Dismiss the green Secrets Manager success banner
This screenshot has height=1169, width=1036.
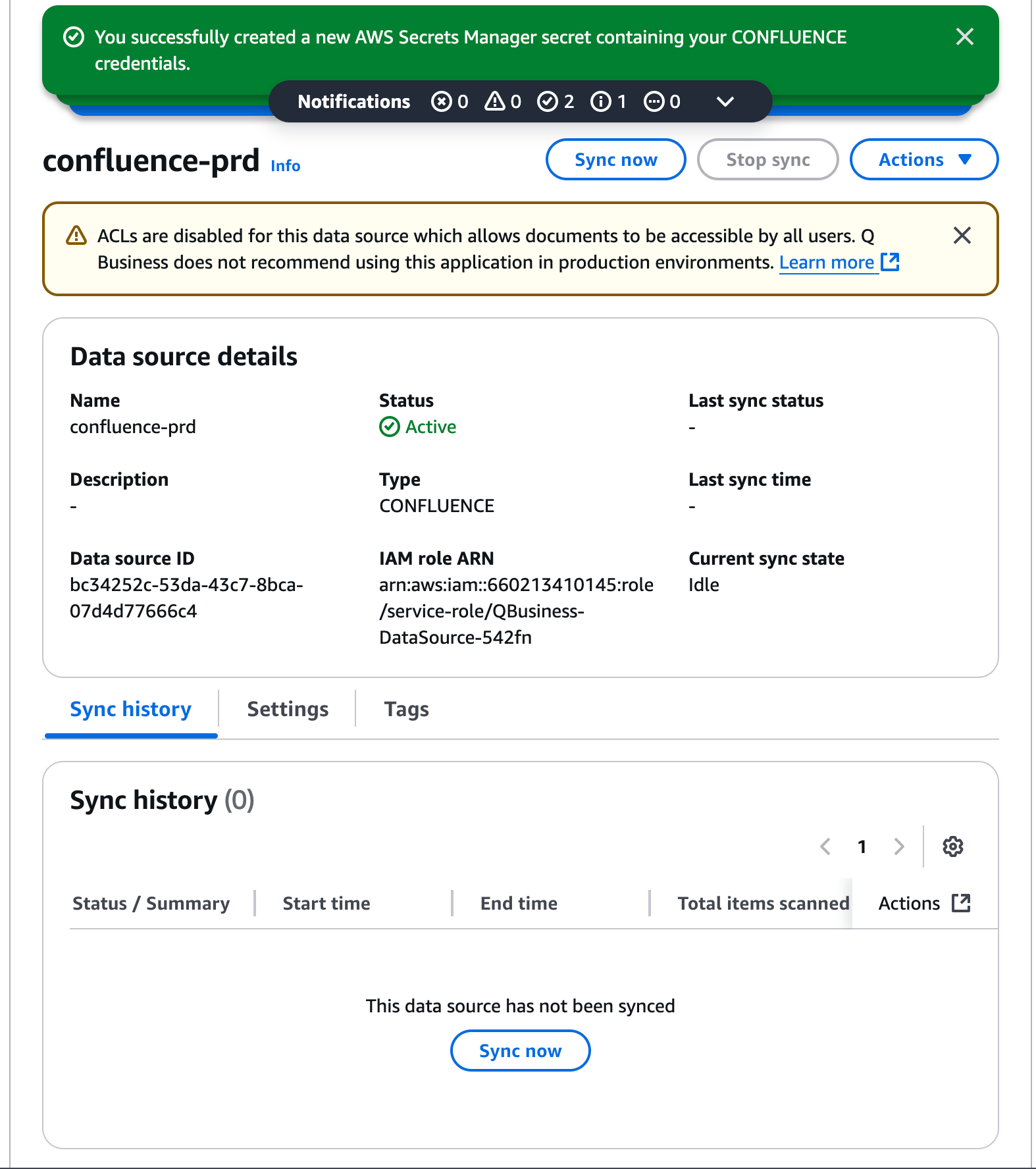[x=964, y=37]
